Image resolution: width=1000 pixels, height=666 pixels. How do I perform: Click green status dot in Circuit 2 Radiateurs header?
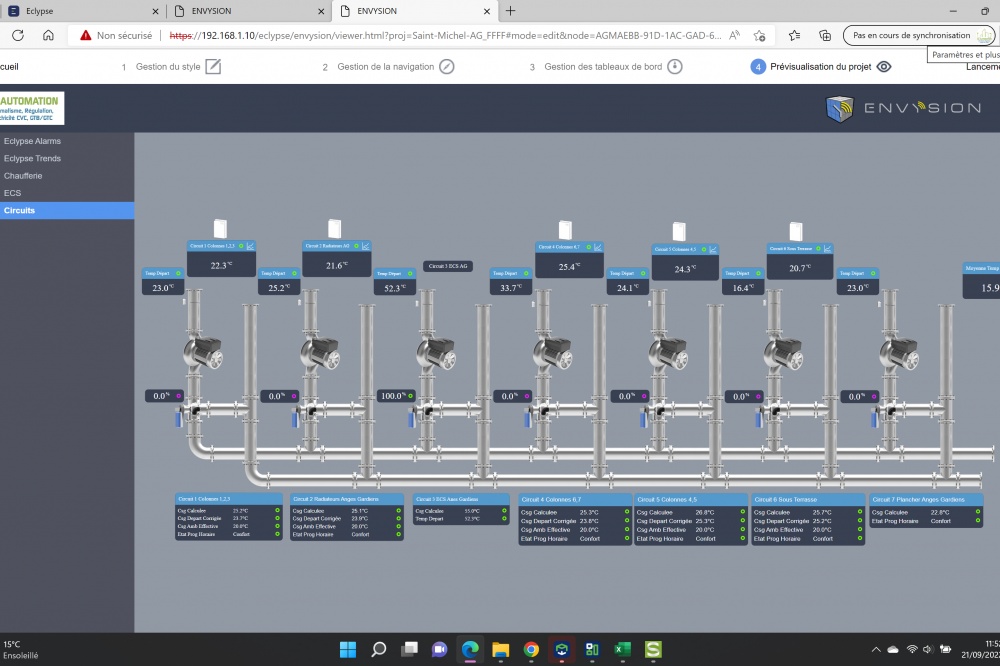pos(357,246)
